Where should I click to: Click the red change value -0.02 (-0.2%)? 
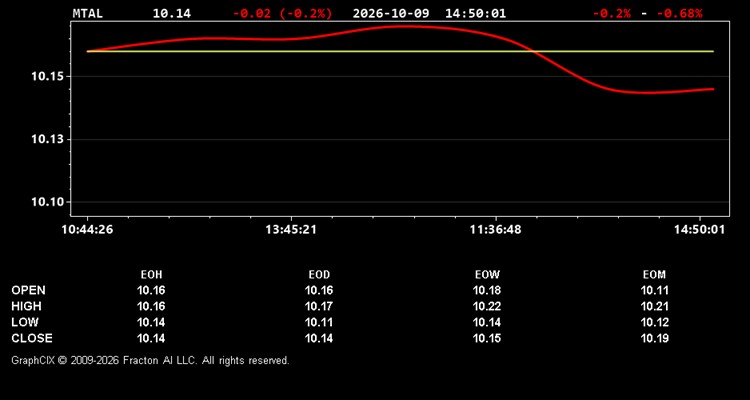point(282,13)
